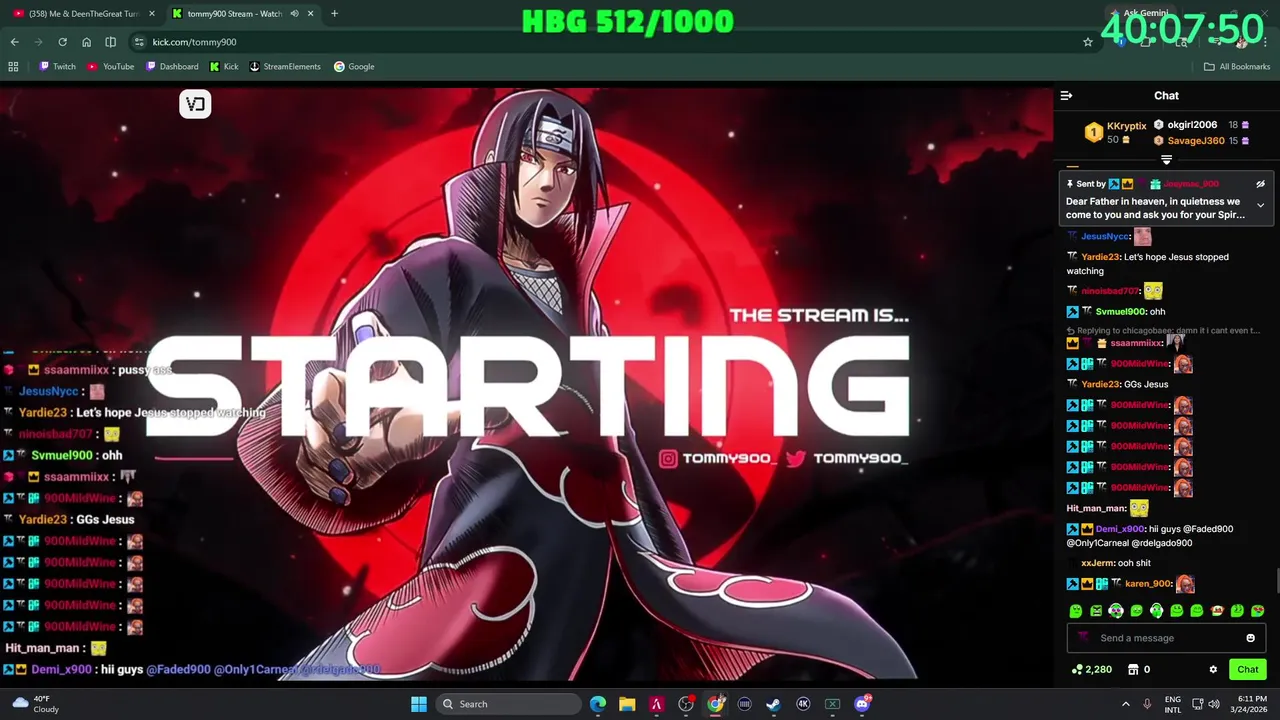Open Discord from the taskbar
Image resolution: width=1280 pixels, height=720 pixels.
pyautogui.click(x=862, y=704)
